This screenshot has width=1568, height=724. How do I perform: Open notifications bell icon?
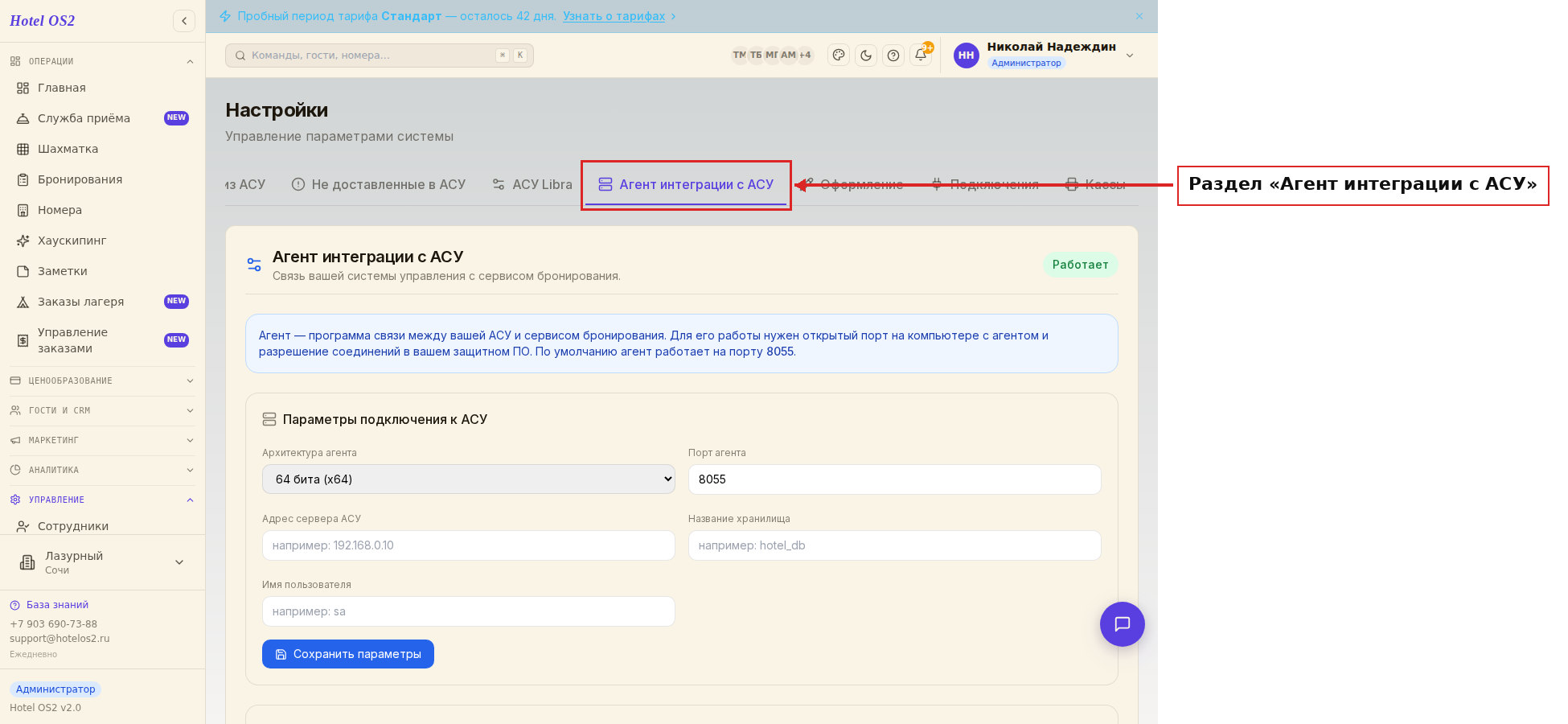tap(921, 55)
